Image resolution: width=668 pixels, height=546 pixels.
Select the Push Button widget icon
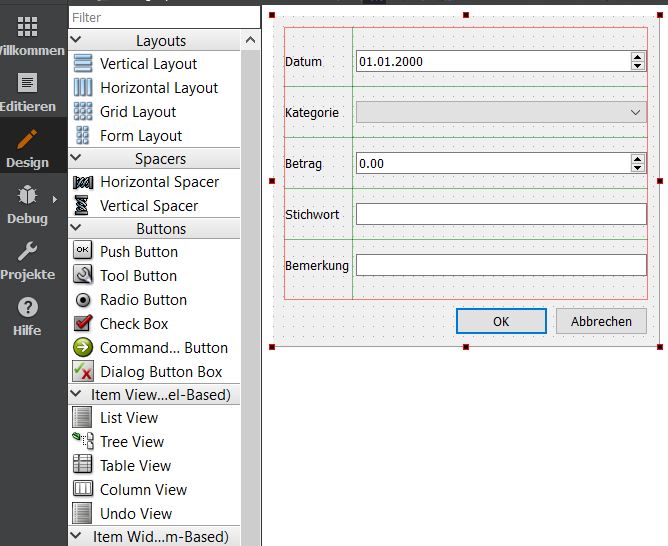click(83, 252)
